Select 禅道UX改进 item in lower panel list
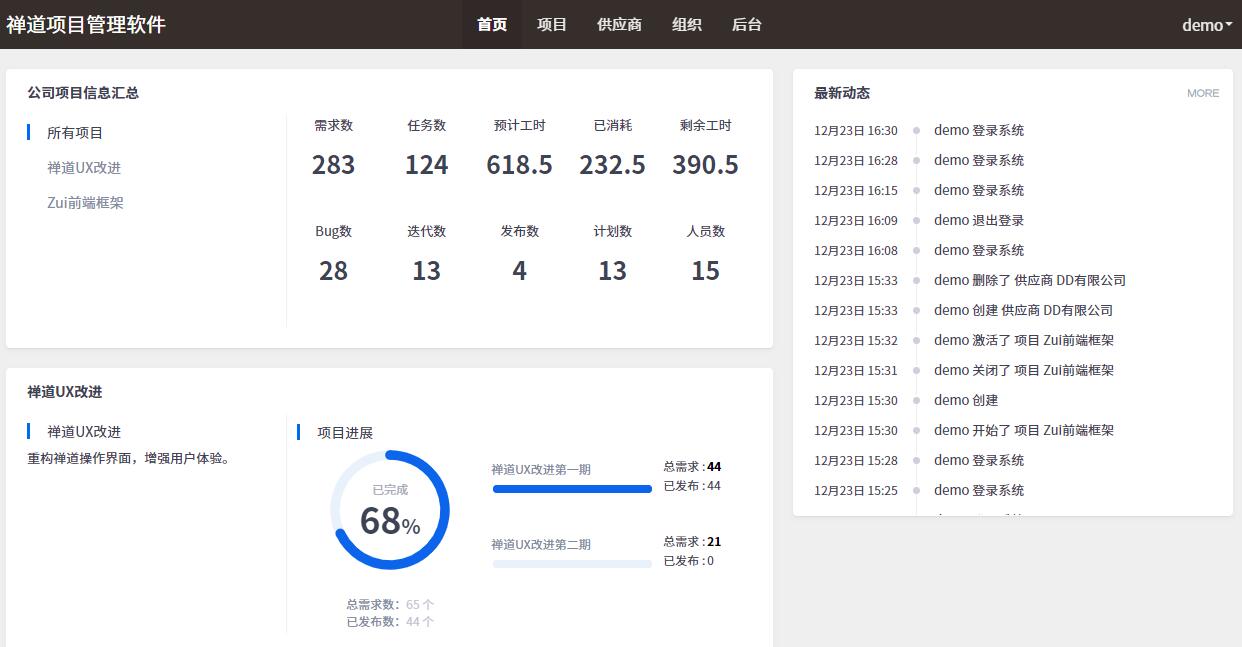This screenshot has width=1242, height=647. click(x=84, y=432)
